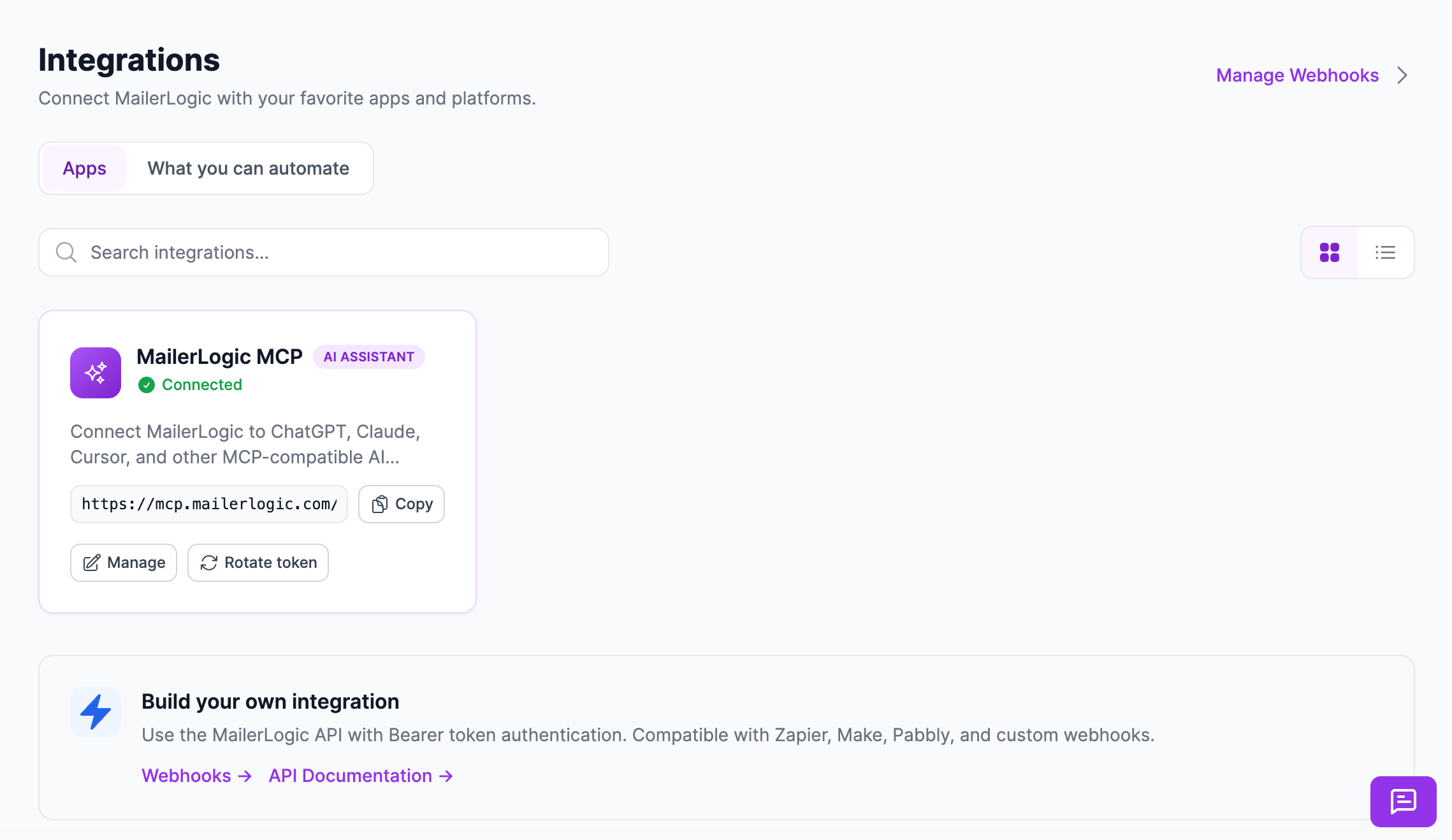The height and width of the screenshot is (840, 1452).
Task: Switch to list view layout
Action: [1385, 252]
